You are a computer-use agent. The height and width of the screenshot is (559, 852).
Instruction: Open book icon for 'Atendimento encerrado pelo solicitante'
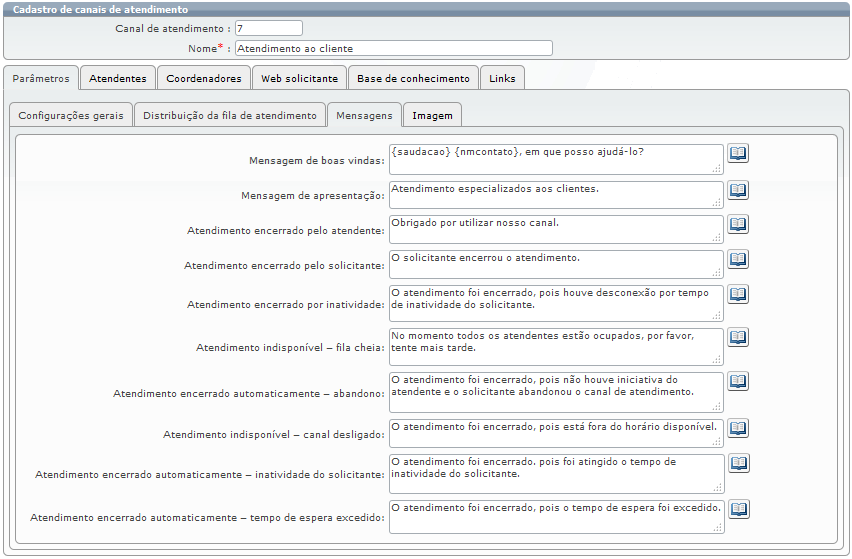tap(738, 259)
